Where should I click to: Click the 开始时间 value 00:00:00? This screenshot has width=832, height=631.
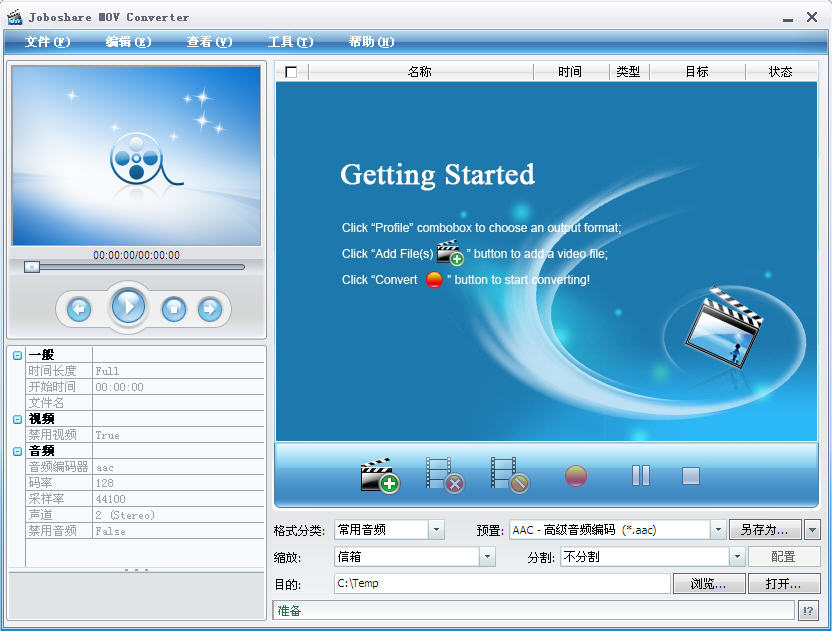tap(178, 387)
